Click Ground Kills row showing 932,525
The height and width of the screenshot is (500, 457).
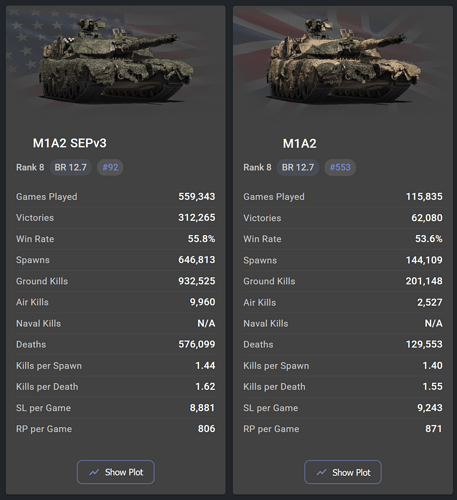(x=116, y=281)
